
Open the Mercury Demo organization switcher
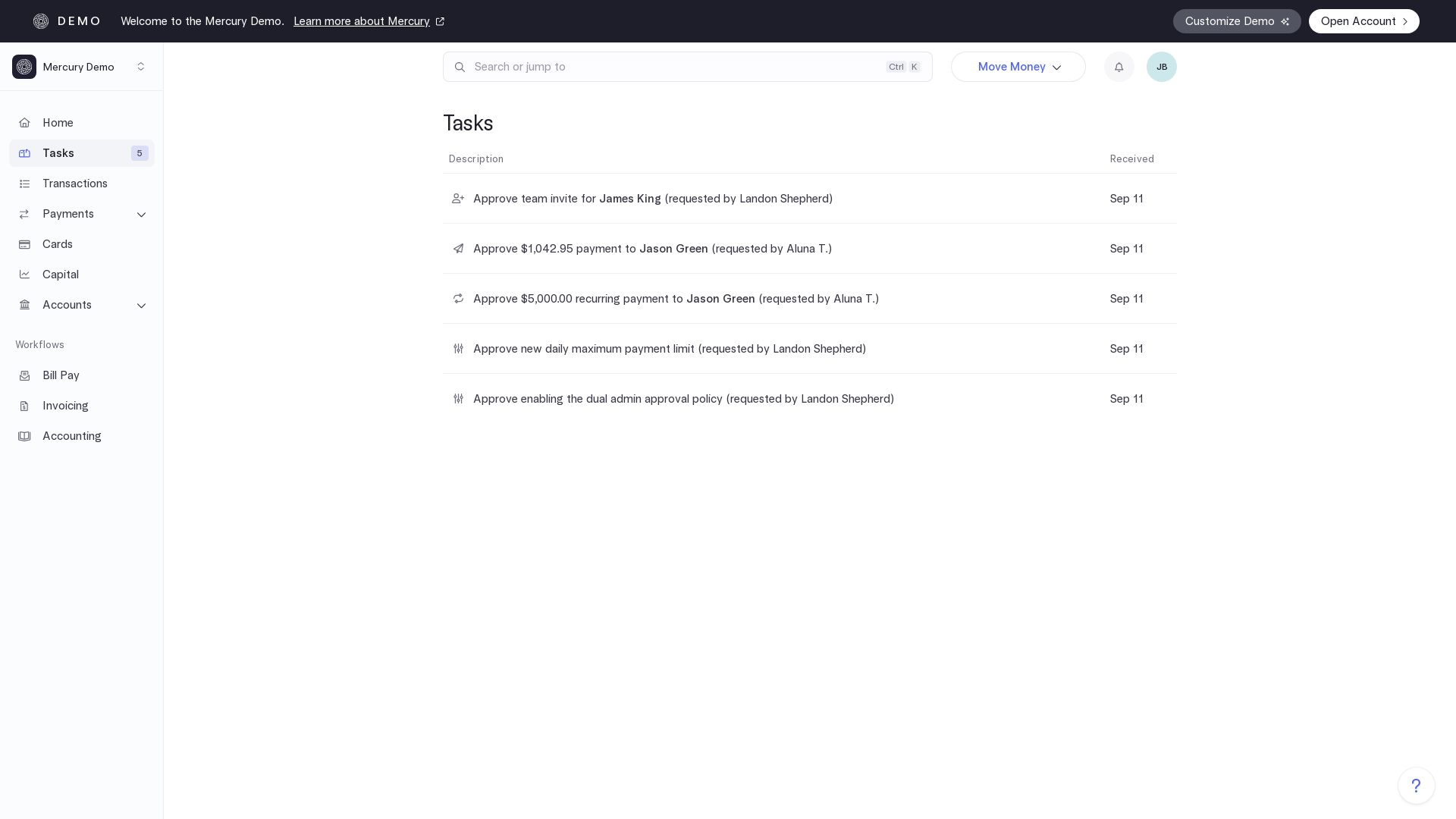[80, 67]
